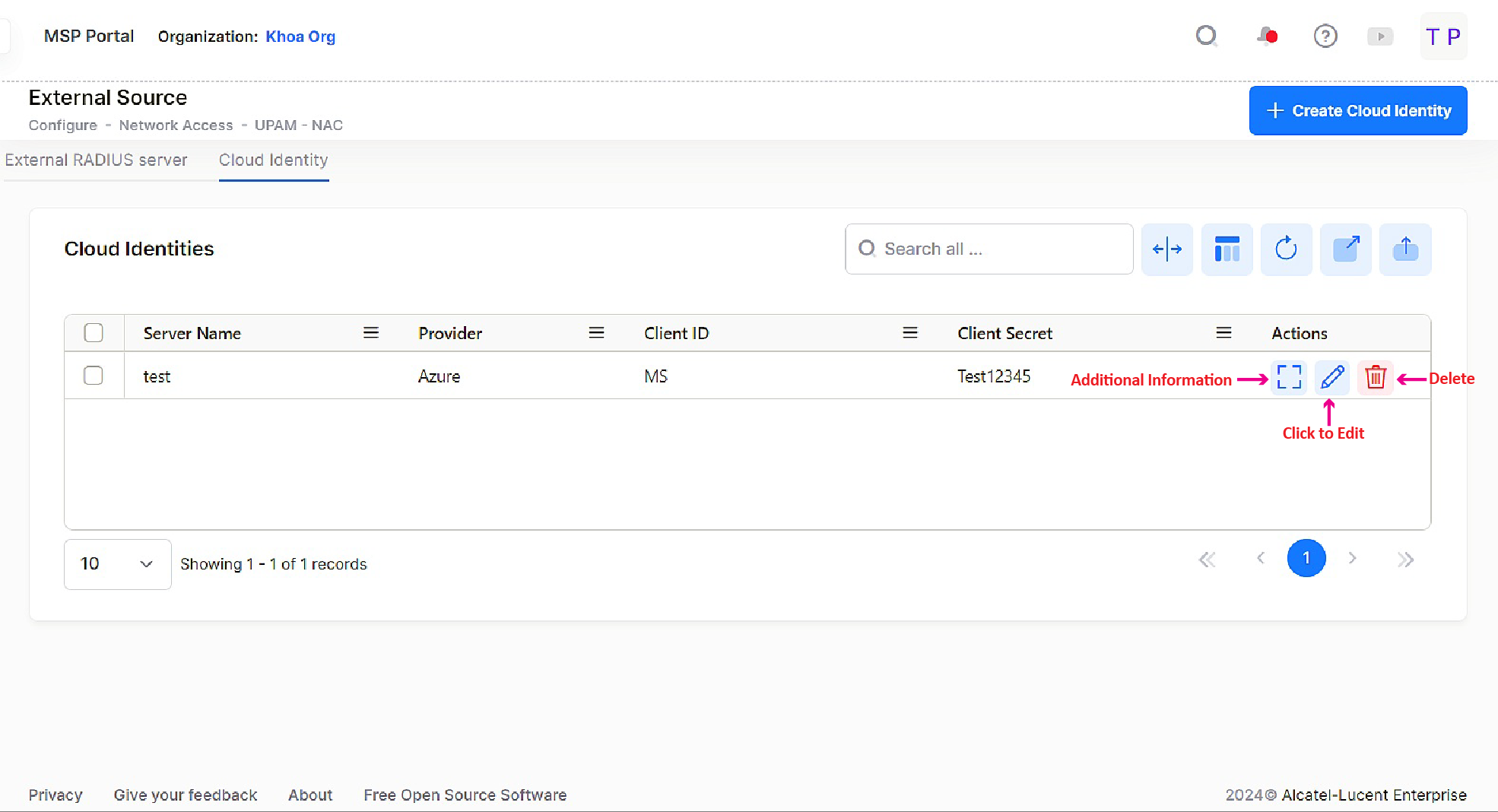The height and width of the screenshot is (812, 1498).
Task: Open the notifications bell
Action: (x=1267, y=36)
